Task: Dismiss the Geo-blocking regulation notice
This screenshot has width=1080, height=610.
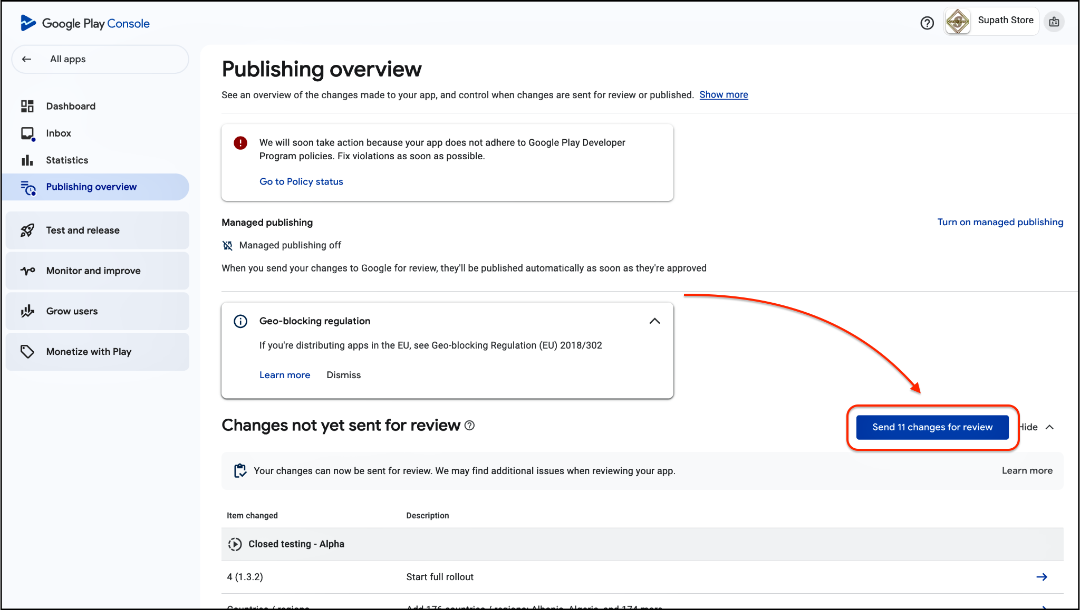Action: pyautogui.click(x=343, y=375)
